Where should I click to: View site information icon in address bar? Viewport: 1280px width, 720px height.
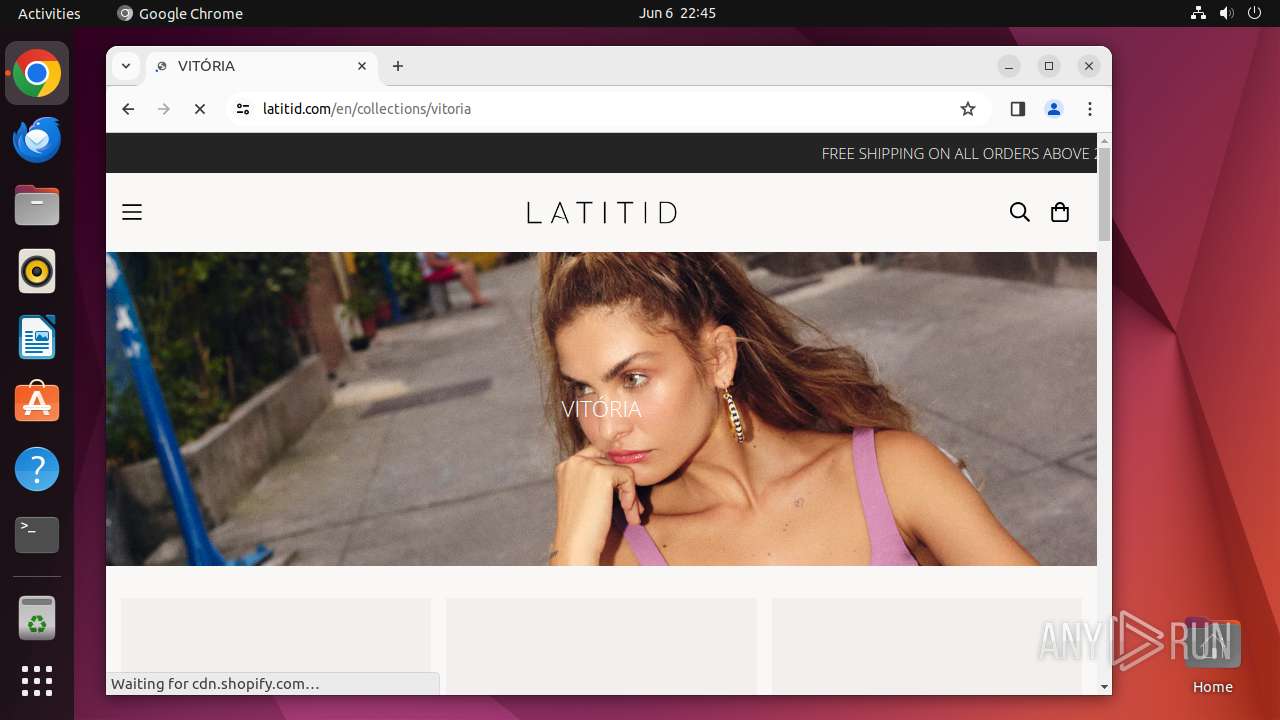coord(243,109)
